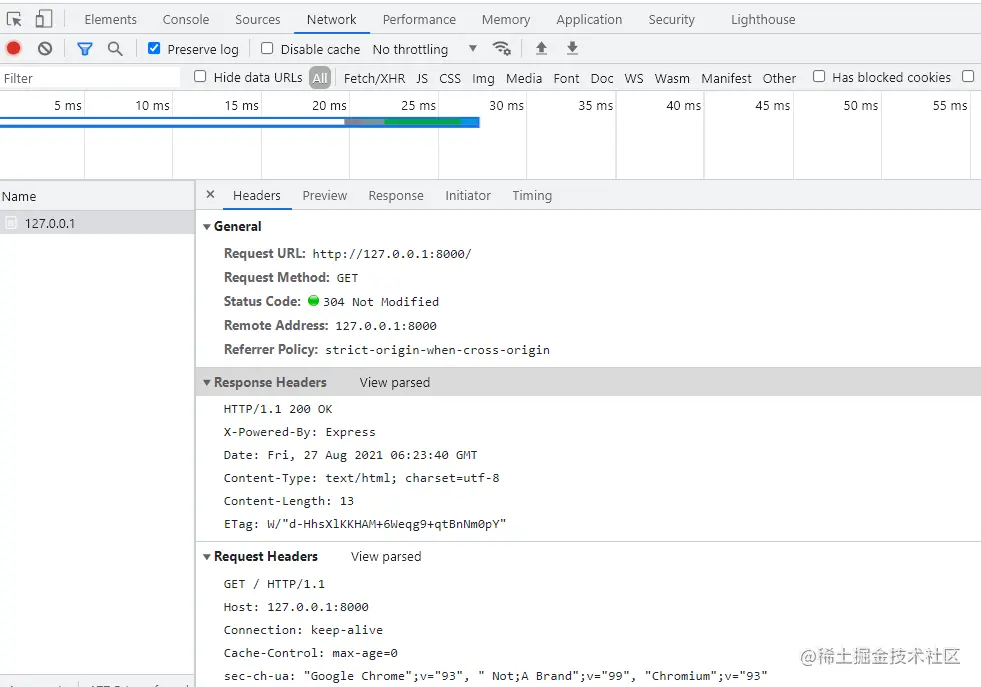981x687 pixels.
Task: Filter requests by CSS
Action: [450, 78]
